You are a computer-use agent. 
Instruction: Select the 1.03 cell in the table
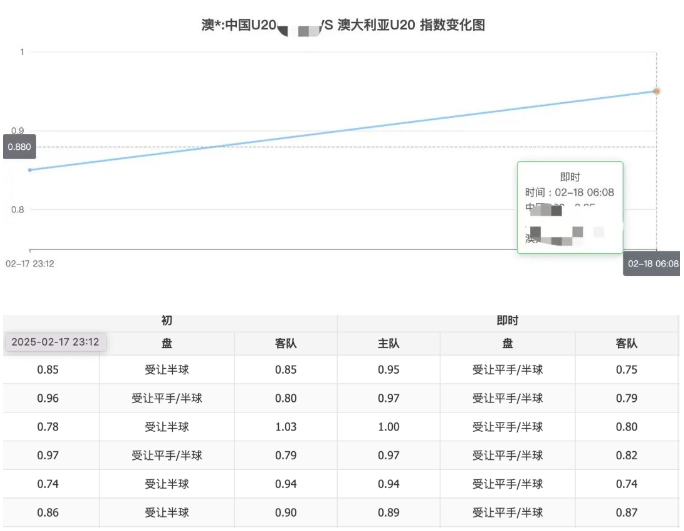click(285, 427)
